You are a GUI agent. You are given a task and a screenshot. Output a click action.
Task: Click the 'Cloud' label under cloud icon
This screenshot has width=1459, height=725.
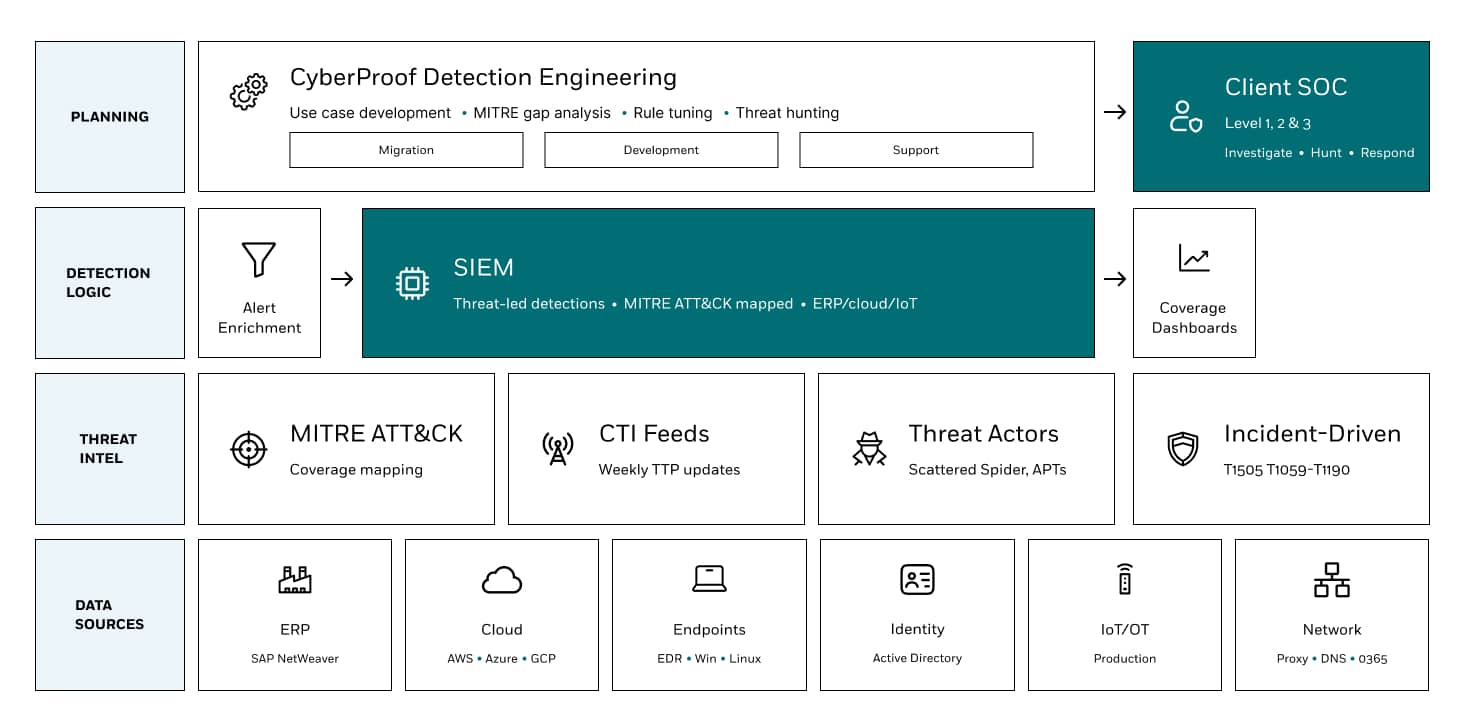coord(502,629)
